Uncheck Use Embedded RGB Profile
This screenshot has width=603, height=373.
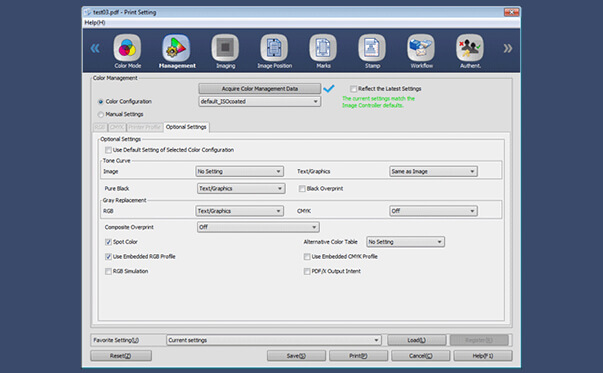coord(108,256)
